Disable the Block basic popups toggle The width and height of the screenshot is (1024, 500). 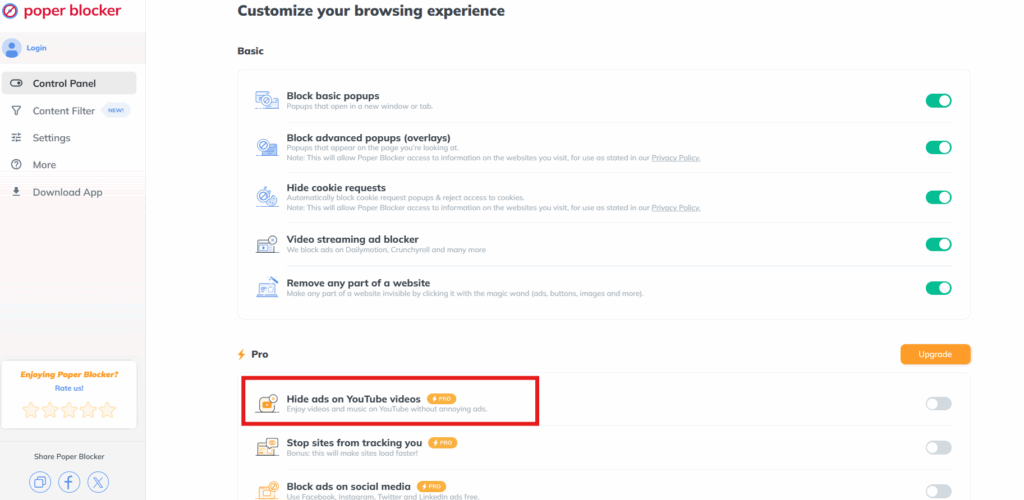[x=938, y=101]
